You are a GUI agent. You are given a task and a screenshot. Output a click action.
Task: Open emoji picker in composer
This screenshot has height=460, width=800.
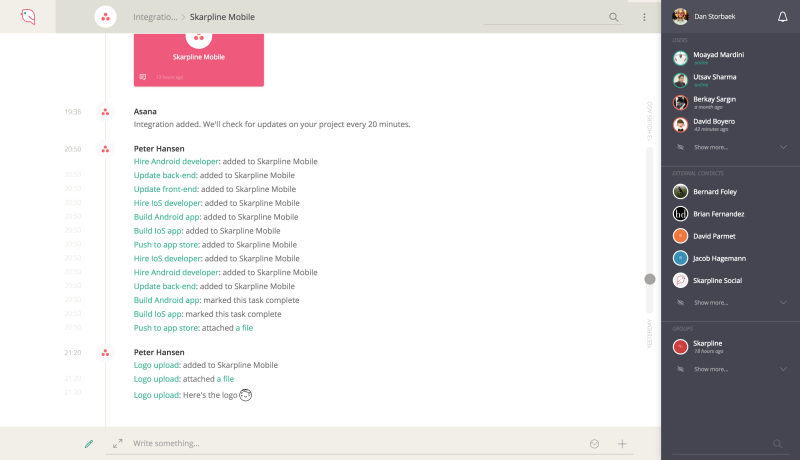point(594,444)
